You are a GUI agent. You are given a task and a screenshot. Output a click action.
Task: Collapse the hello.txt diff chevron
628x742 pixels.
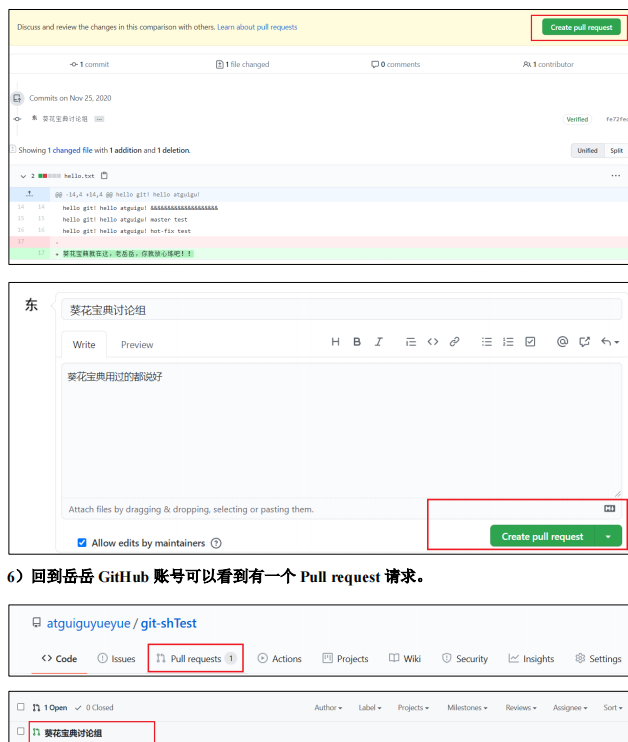pyautogui.click(x=23, y=176)
